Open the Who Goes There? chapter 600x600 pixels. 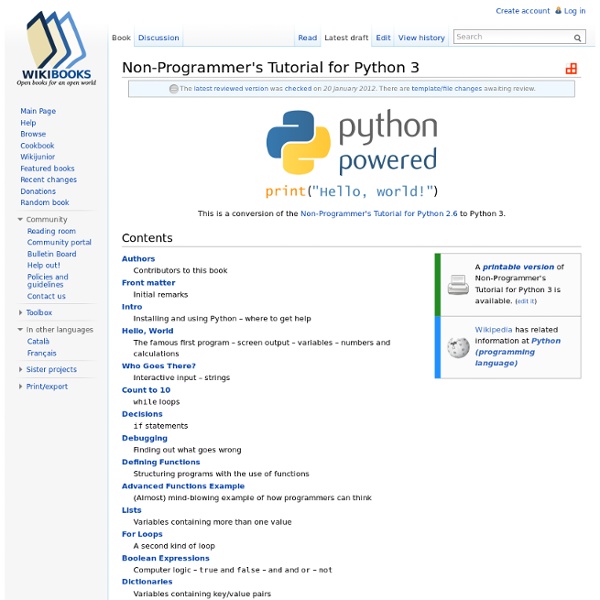click(x=158, y=366)
